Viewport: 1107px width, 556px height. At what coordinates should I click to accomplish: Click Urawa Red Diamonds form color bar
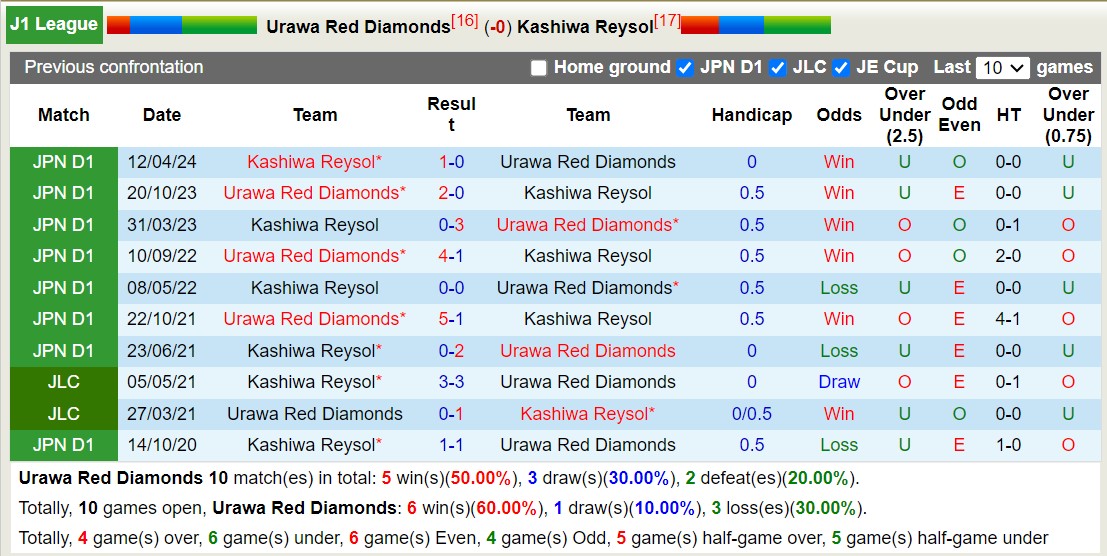(182, 25)
